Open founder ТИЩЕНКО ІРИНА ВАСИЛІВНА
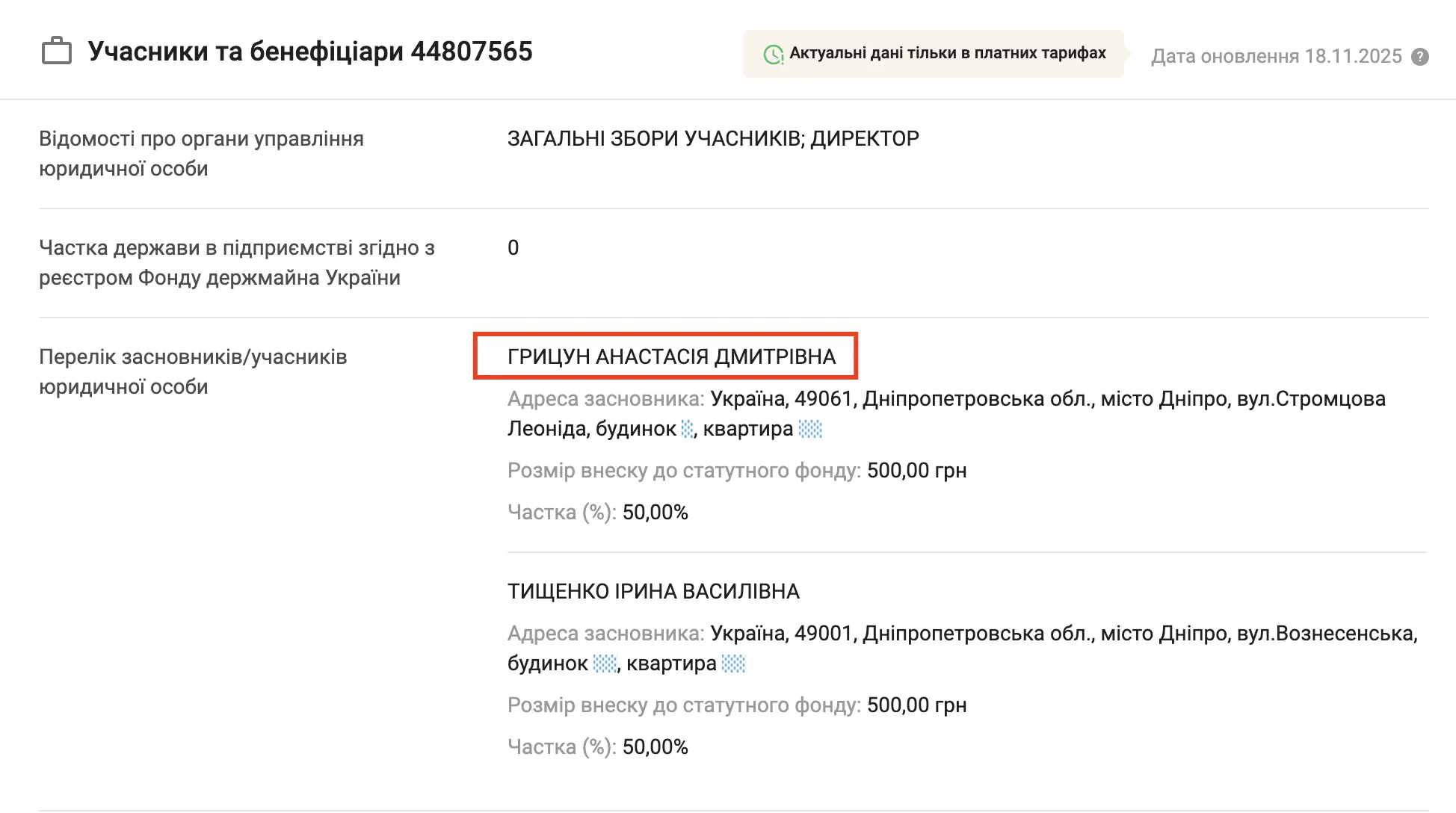 (x=653, y=591)
